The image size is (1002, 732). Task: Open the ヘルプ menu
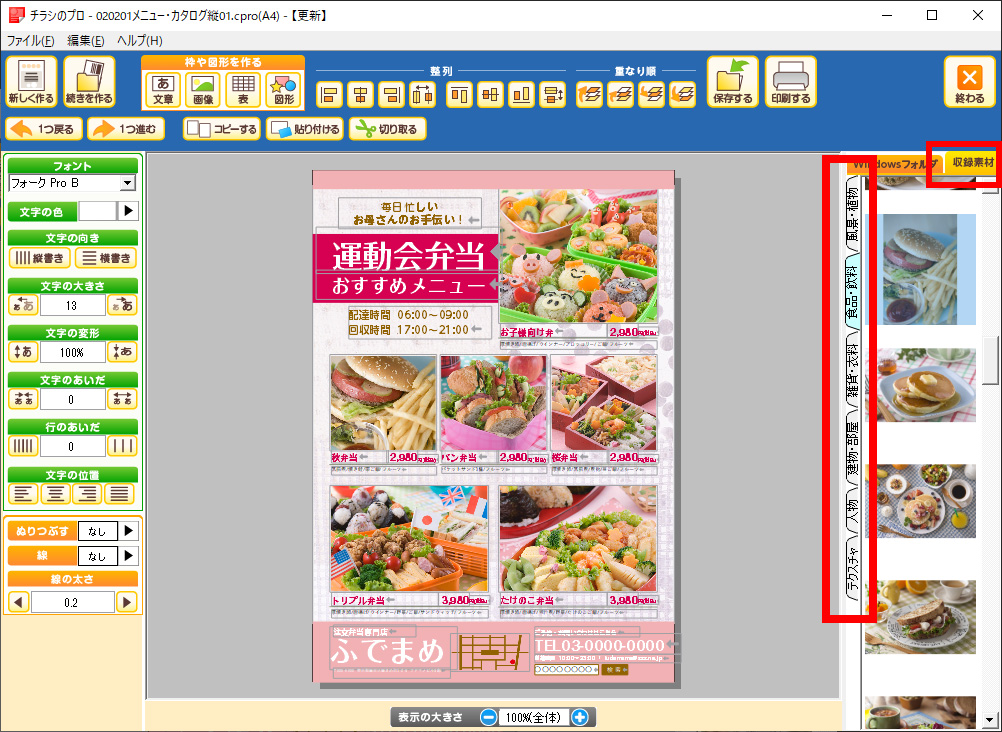139,41
